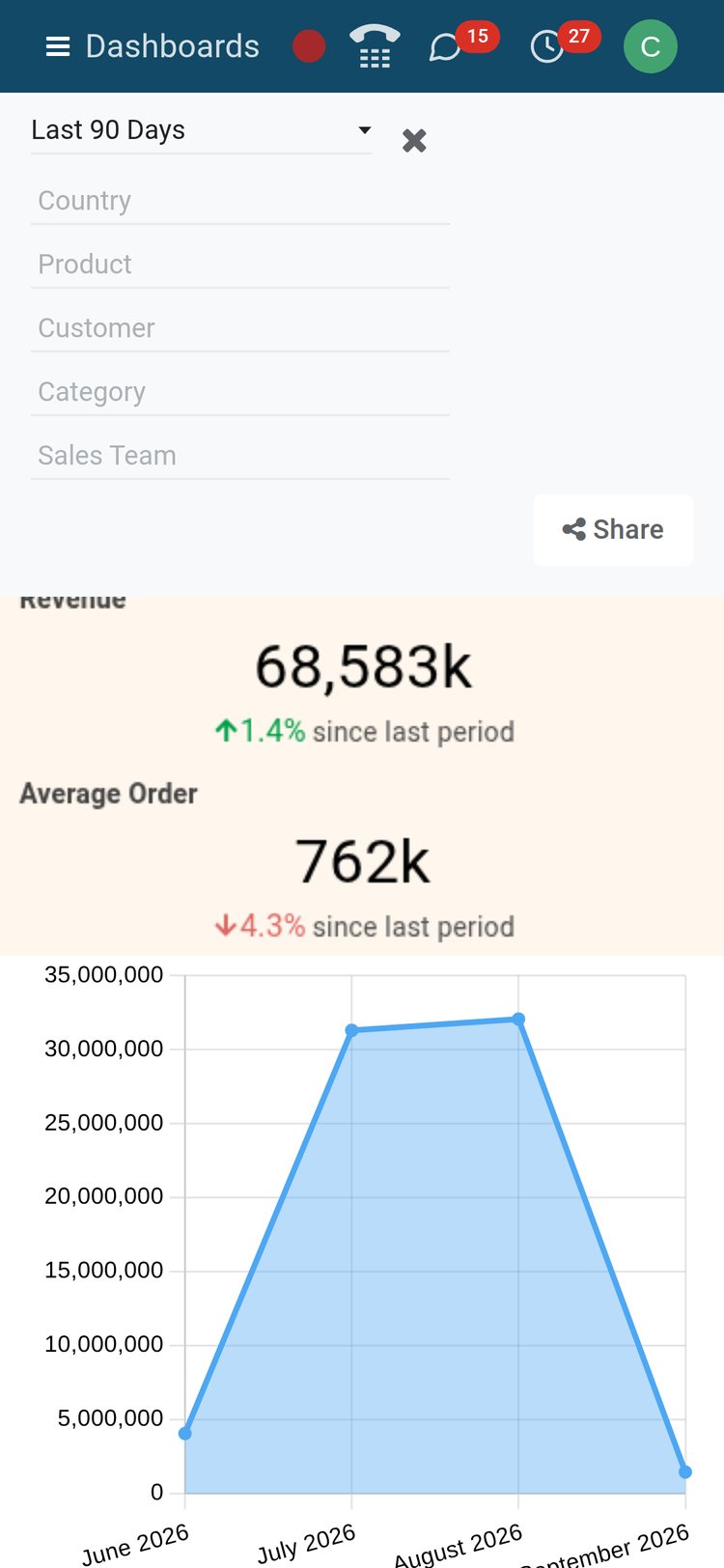Click the 4.3% since last period text
The image size is (724, 1568).
click(364, 927)
